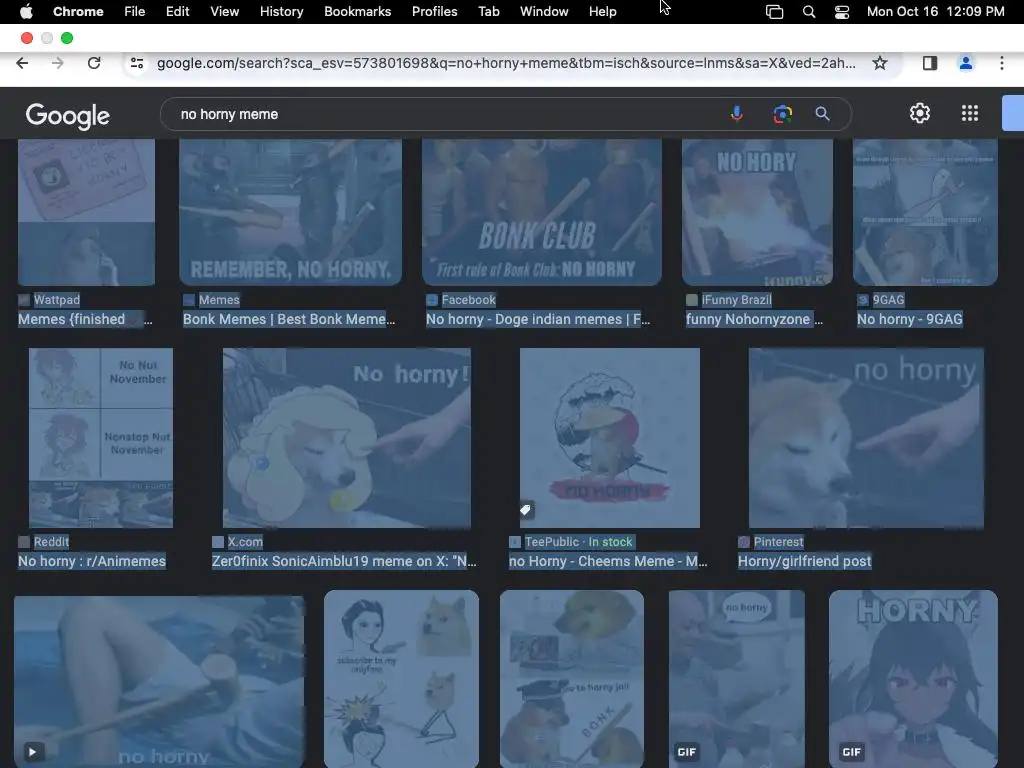Open the Apple menu

click(26, 11)
